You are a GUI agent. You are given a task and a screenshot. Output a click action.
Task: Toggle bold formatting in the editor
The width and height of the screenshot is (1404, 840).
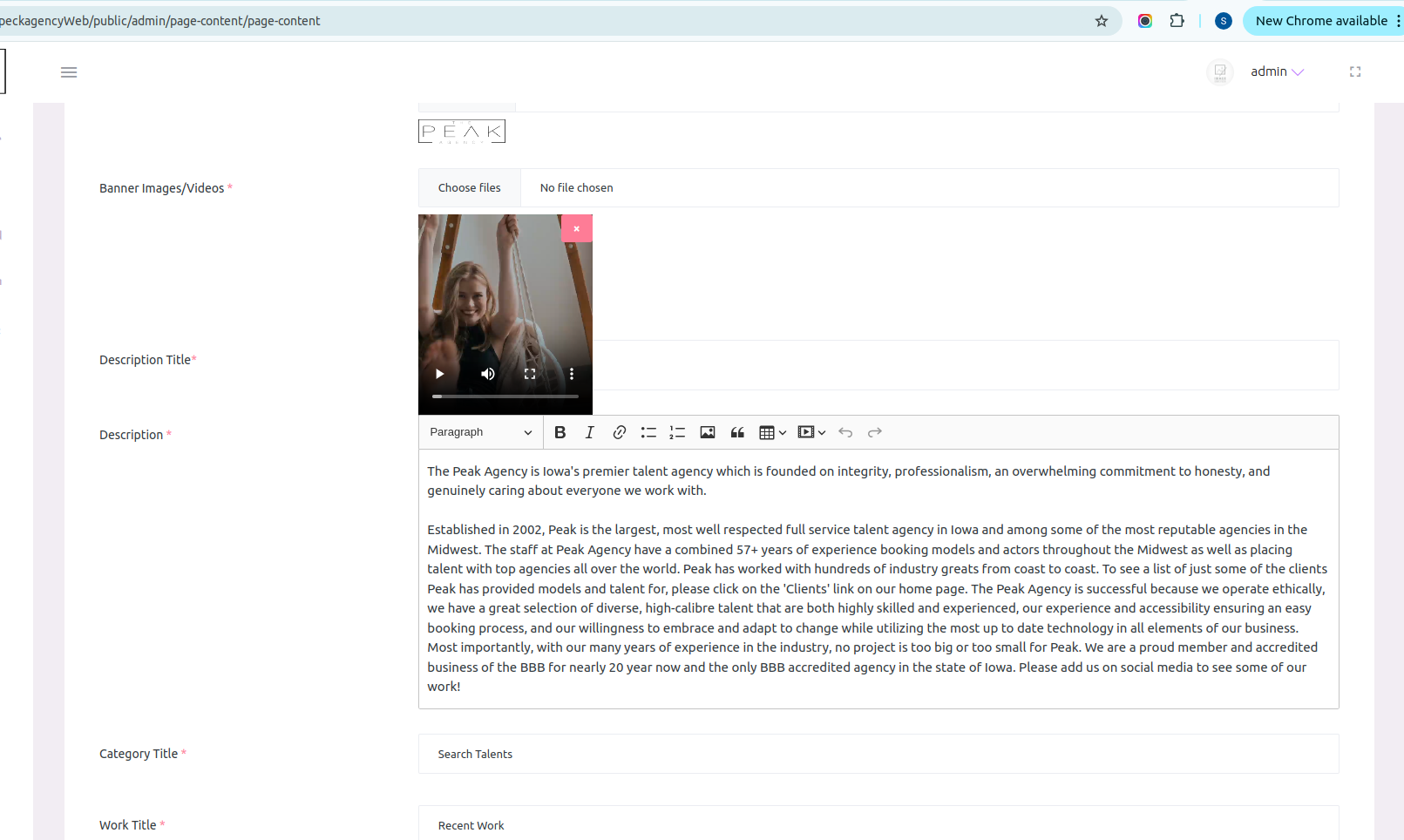(x=560, y=432)
